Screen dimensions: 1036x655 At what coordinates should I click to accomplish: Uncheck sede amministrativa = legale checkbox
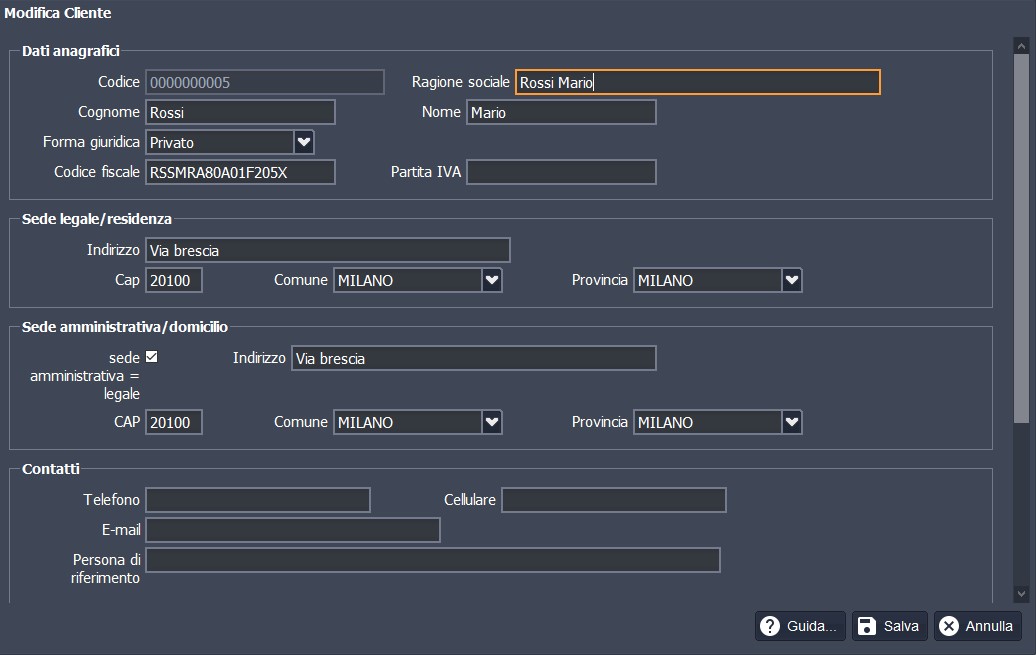coord(152,357)
